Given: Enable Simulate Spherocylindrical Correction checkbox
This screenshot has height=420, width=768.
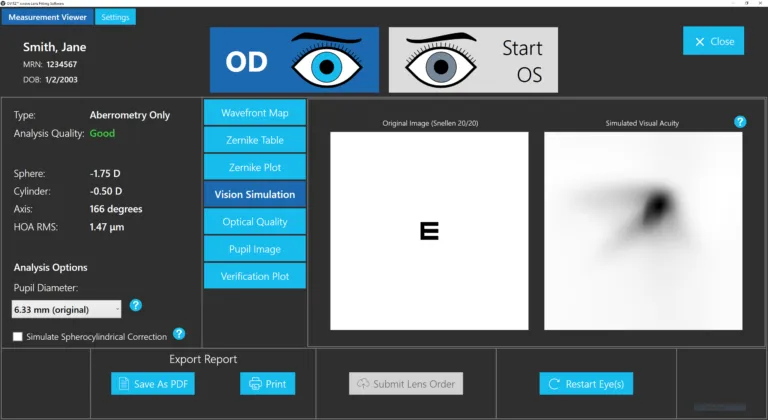Looking at the screenshot, I should tap(18, 337).
